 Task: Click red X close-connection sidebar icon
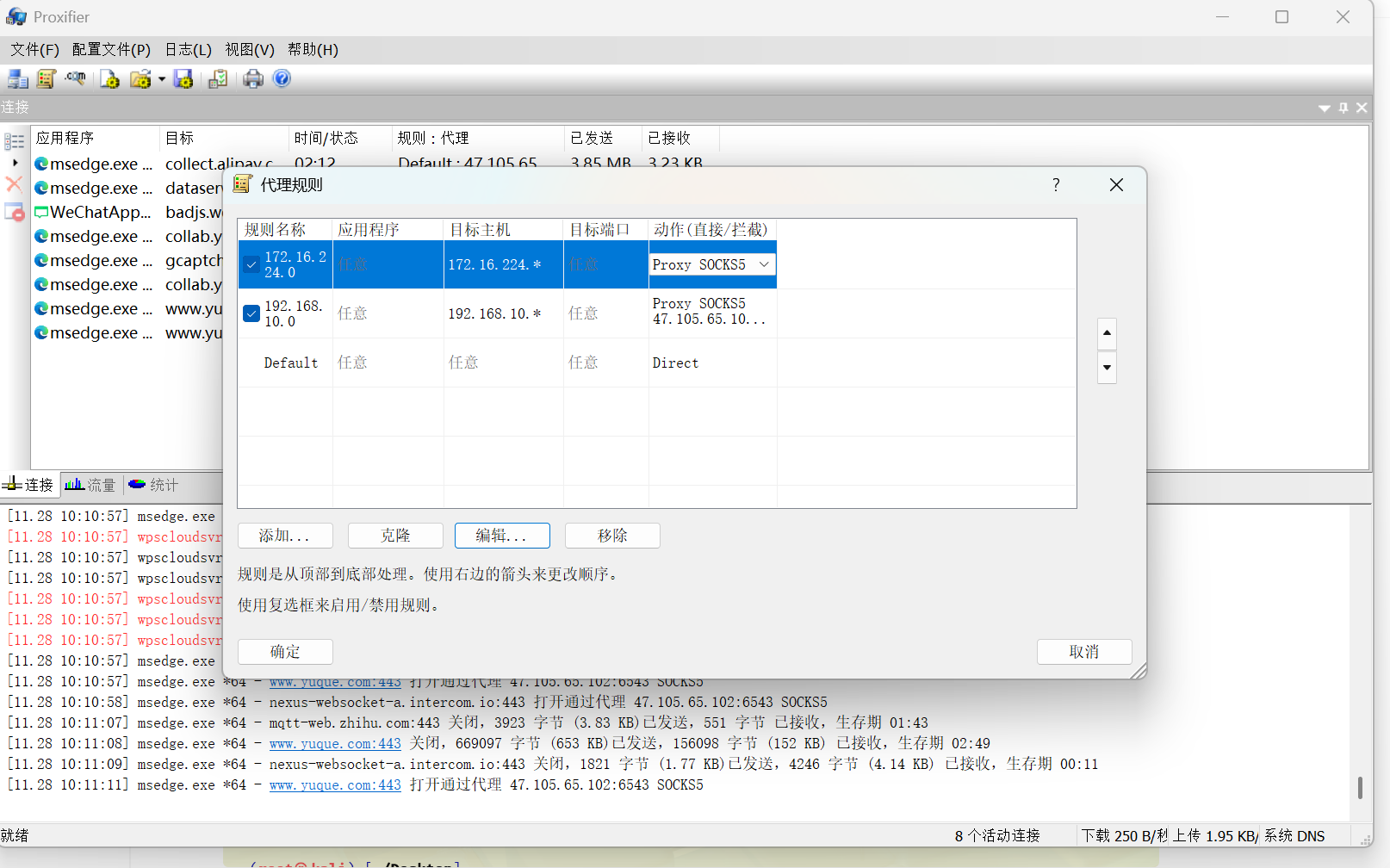(x=14, y=183)
